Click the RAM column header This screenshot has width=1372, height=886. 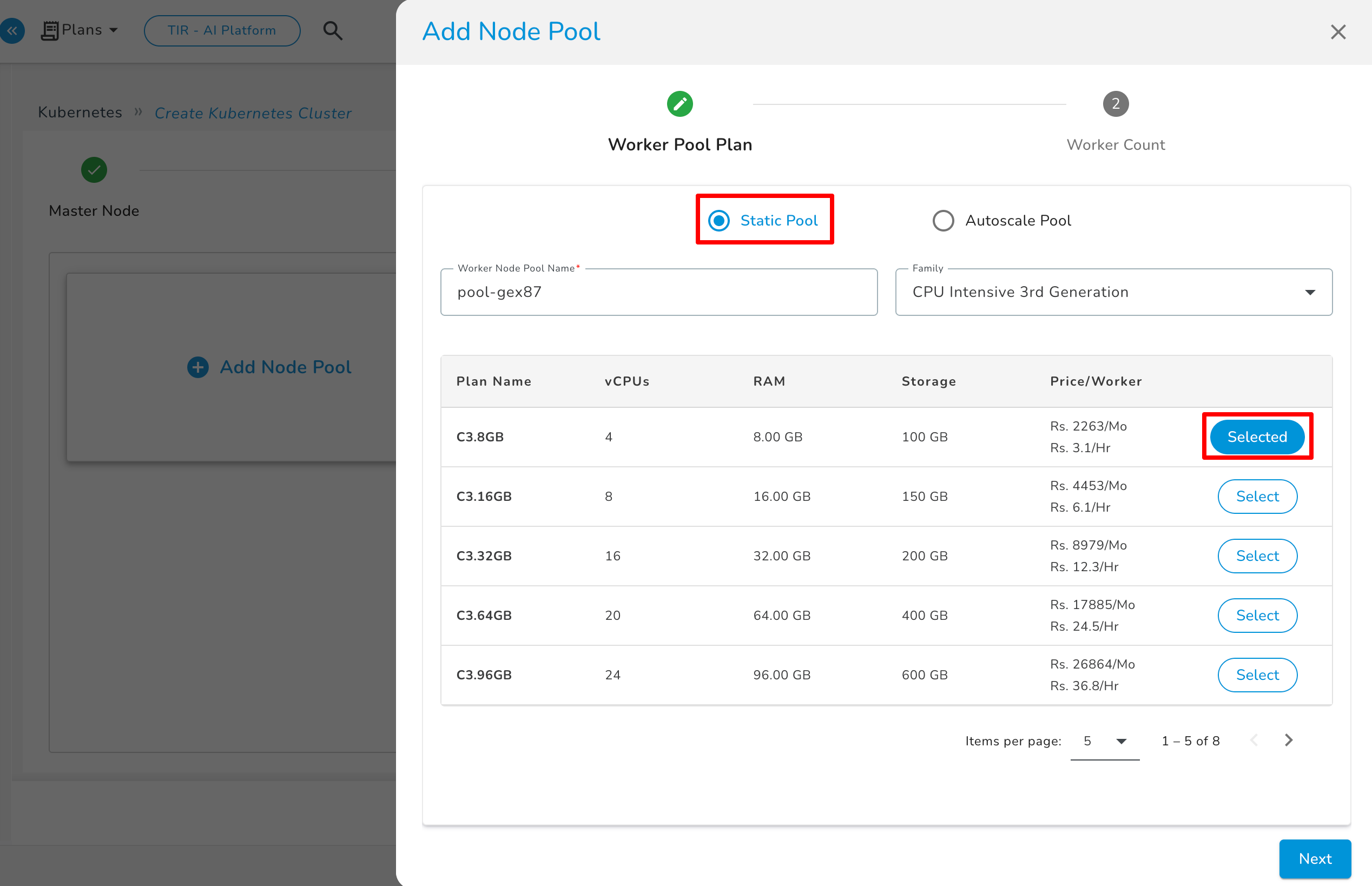[x=769, y=381]
